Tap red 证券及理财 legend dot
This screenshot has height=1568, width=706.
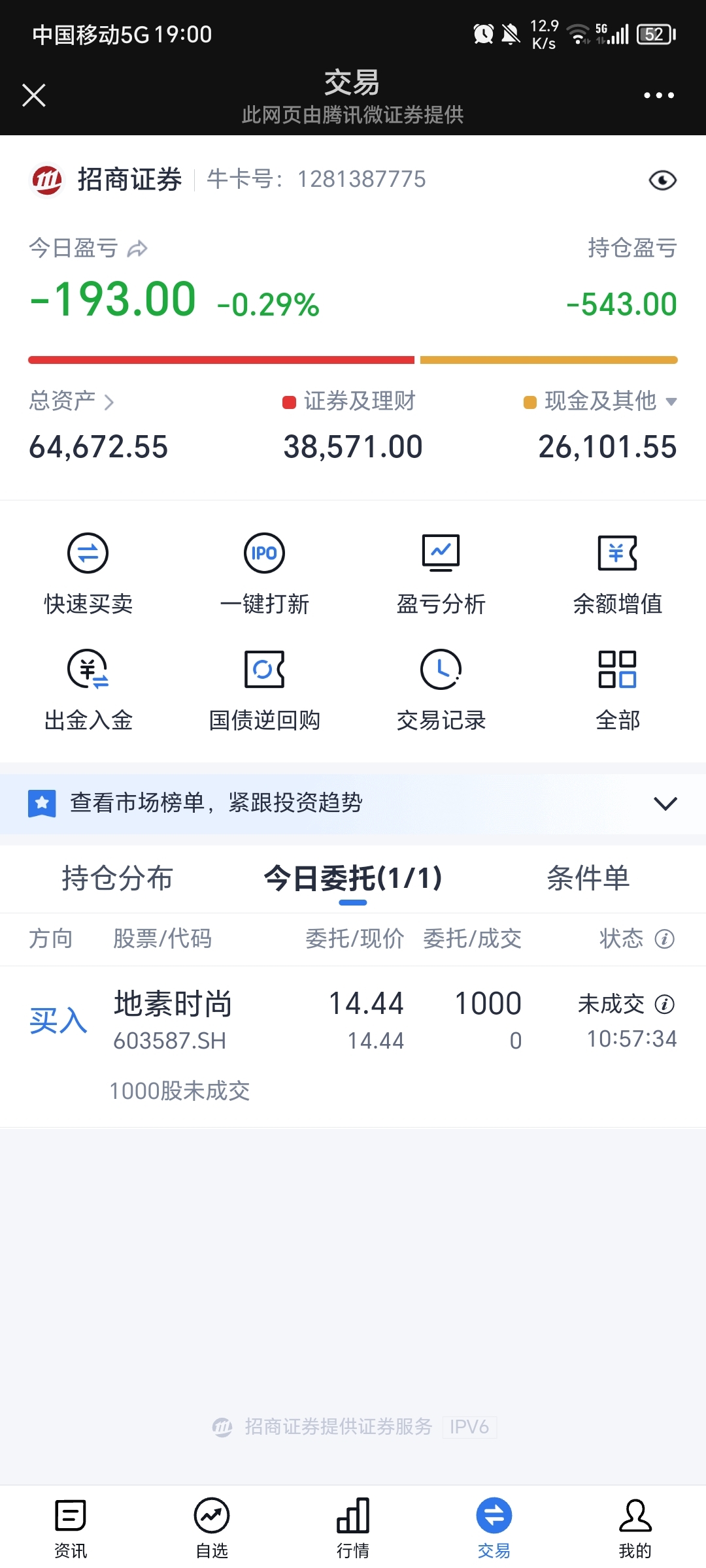[x=289, y=402]
